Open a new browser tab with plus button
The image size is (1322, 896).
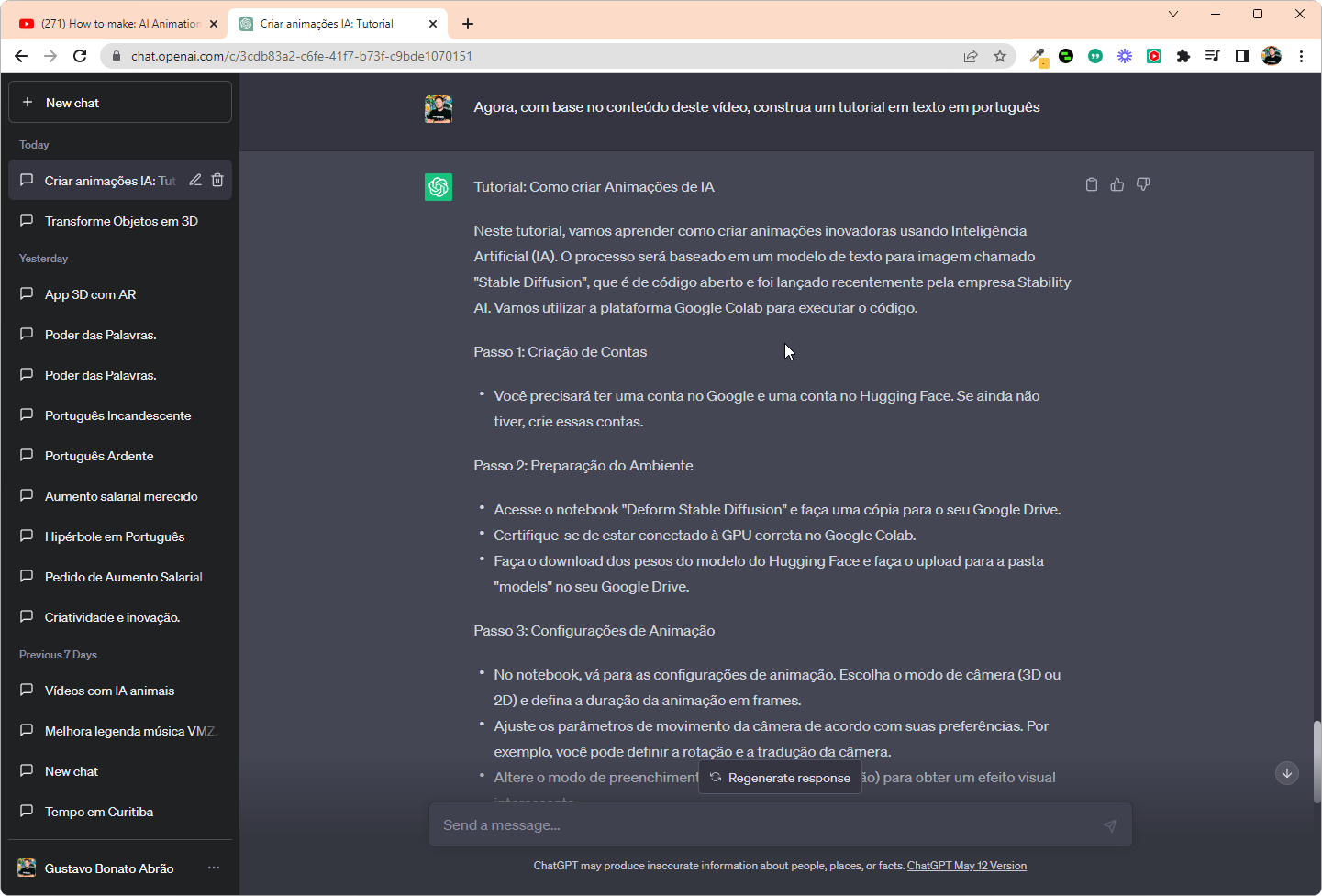468,24
